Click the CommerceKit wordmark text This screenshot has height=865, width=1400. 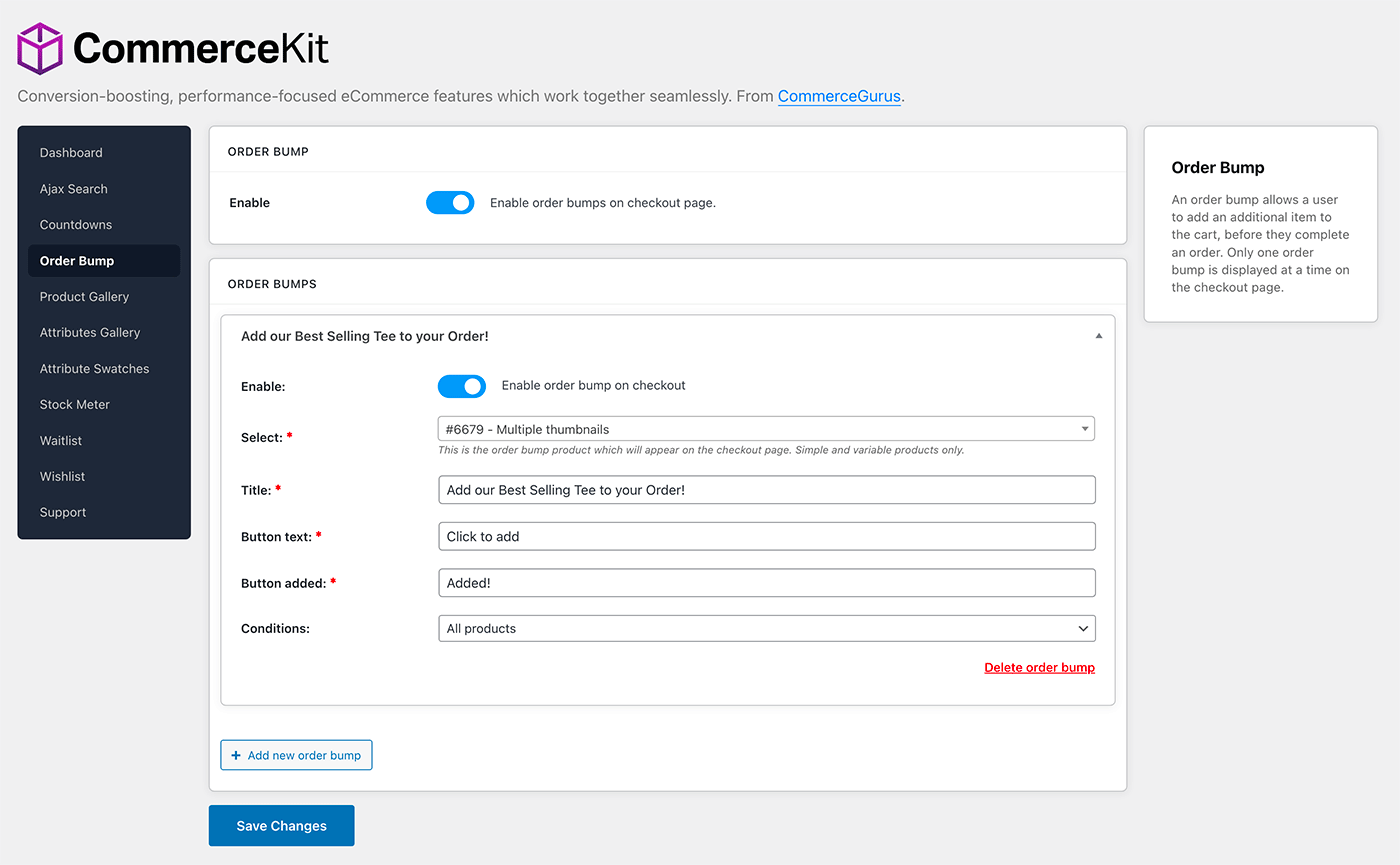(x=201, y=48)
